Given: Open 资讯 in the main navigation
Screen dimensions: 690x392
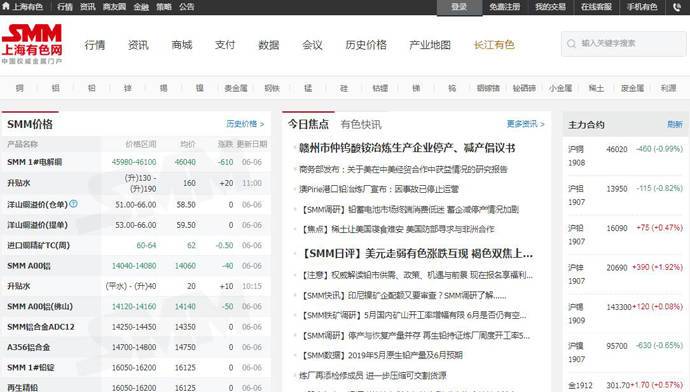Looking at the screenshot, I should (x=138, y=45).
